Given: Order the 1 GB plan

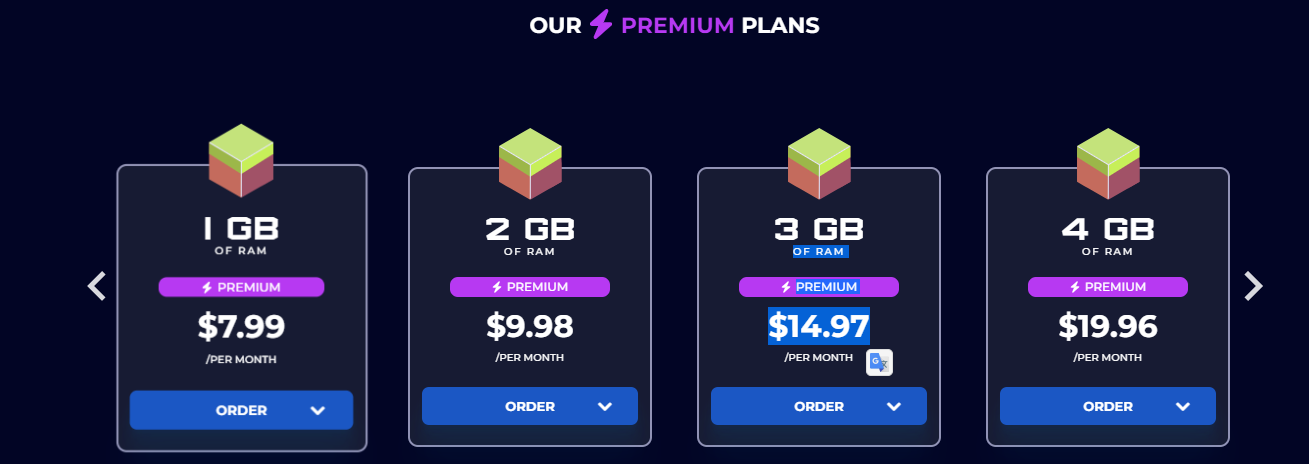Looking at the screenshot, I should tap(241, 410).
